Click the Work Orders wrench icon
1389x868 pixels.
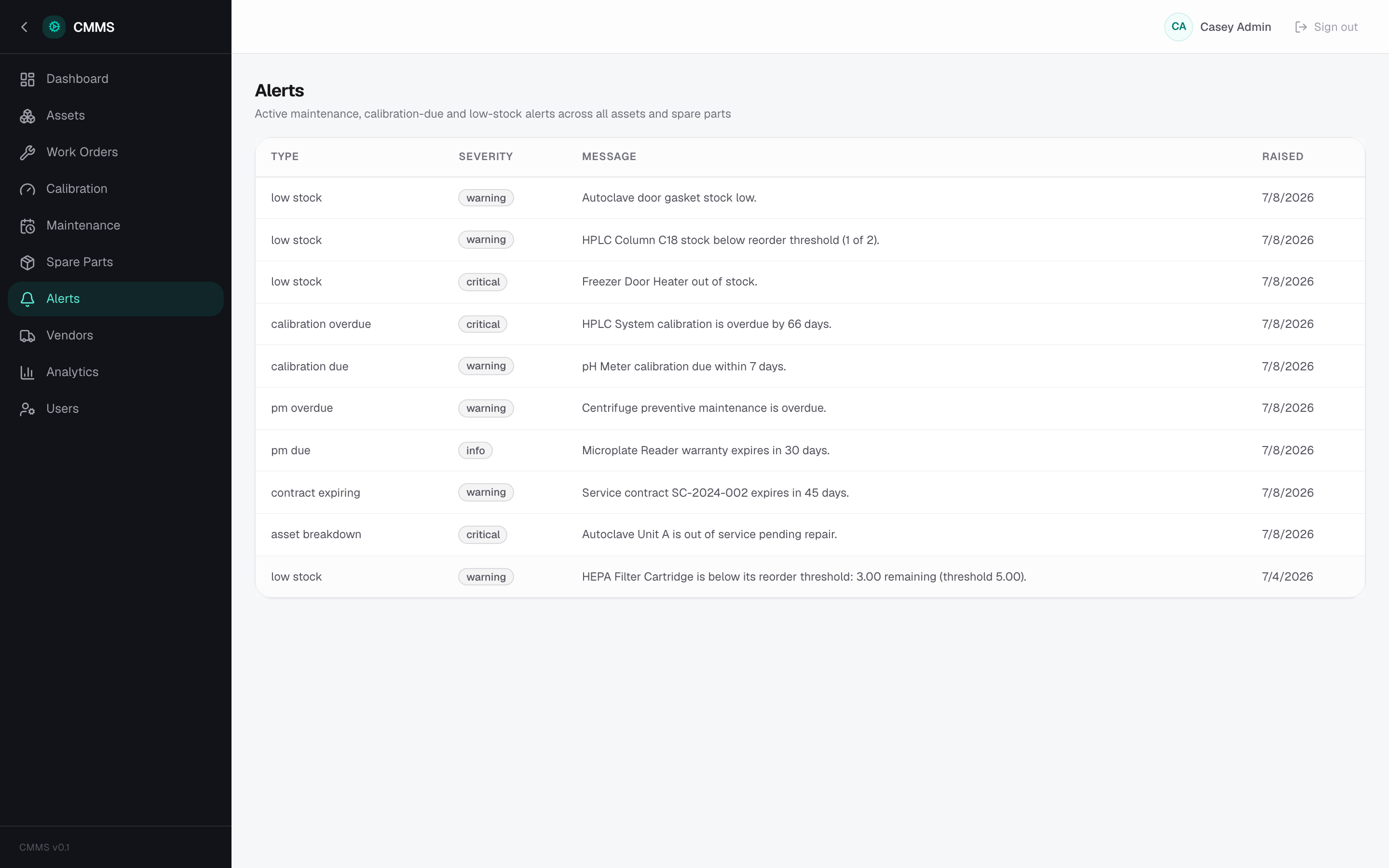[x=27, y=153]
